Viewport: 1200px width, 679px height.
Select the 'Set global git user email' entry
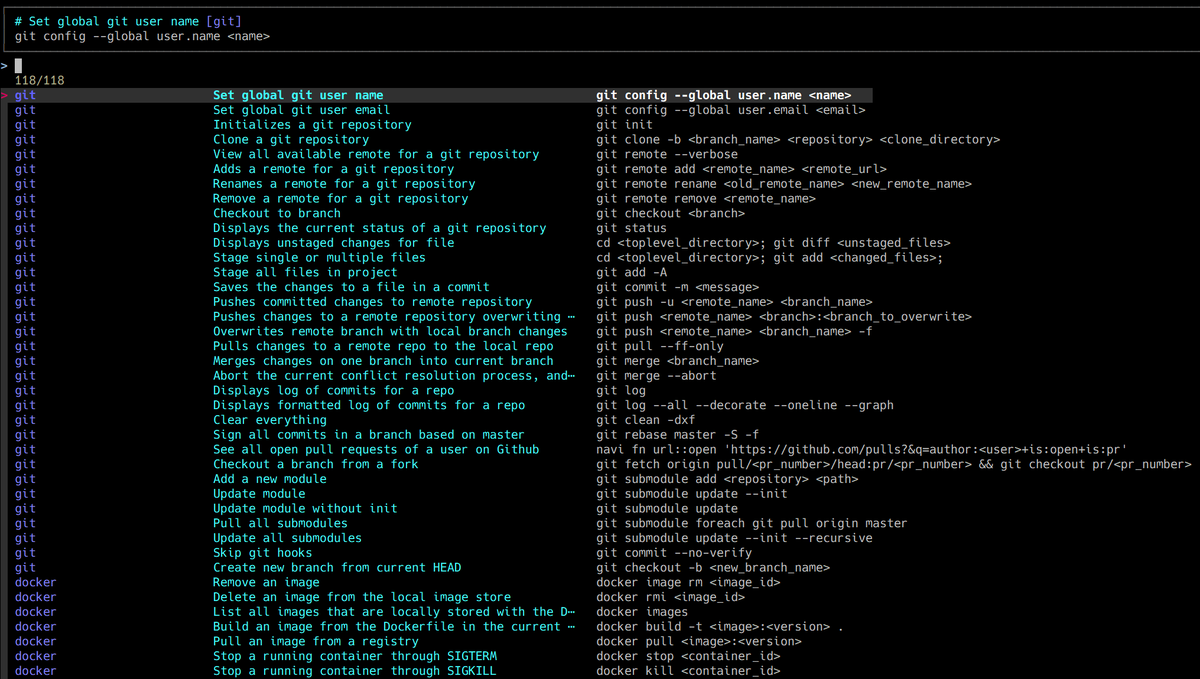coord(301,110)
